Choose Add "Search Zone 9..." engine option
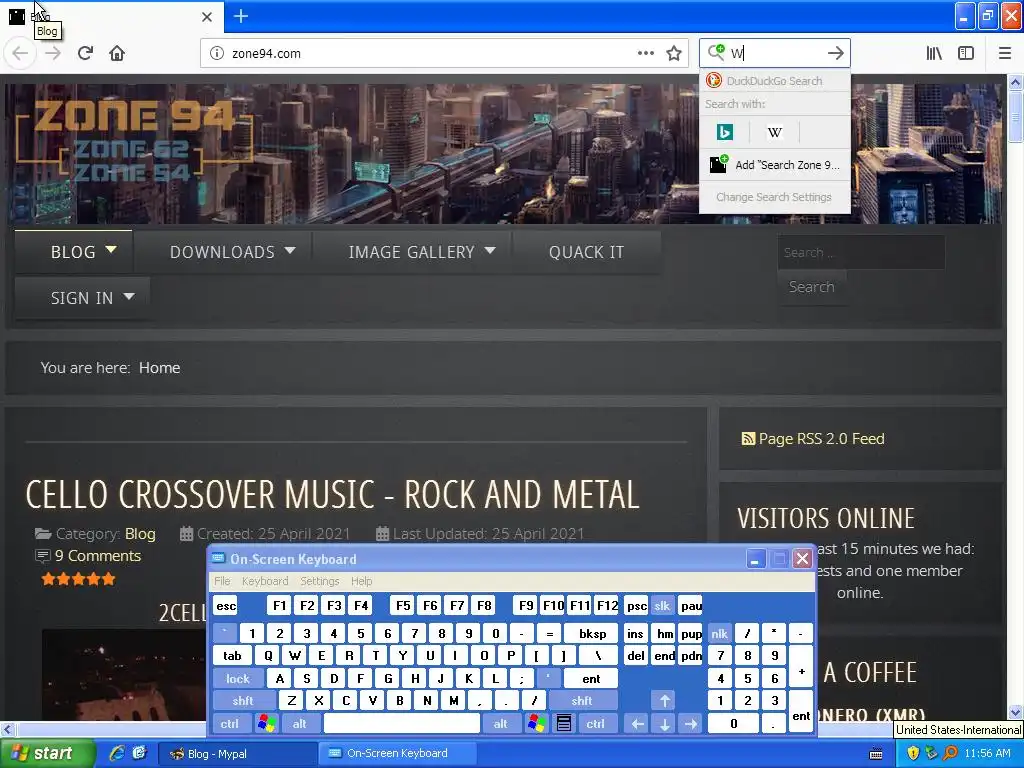The image size is (1024, 768). point(775,165)
